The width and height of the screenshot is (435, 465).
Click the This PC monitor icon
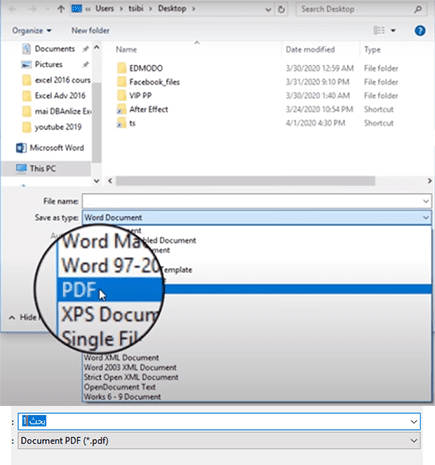click(21, 168)
